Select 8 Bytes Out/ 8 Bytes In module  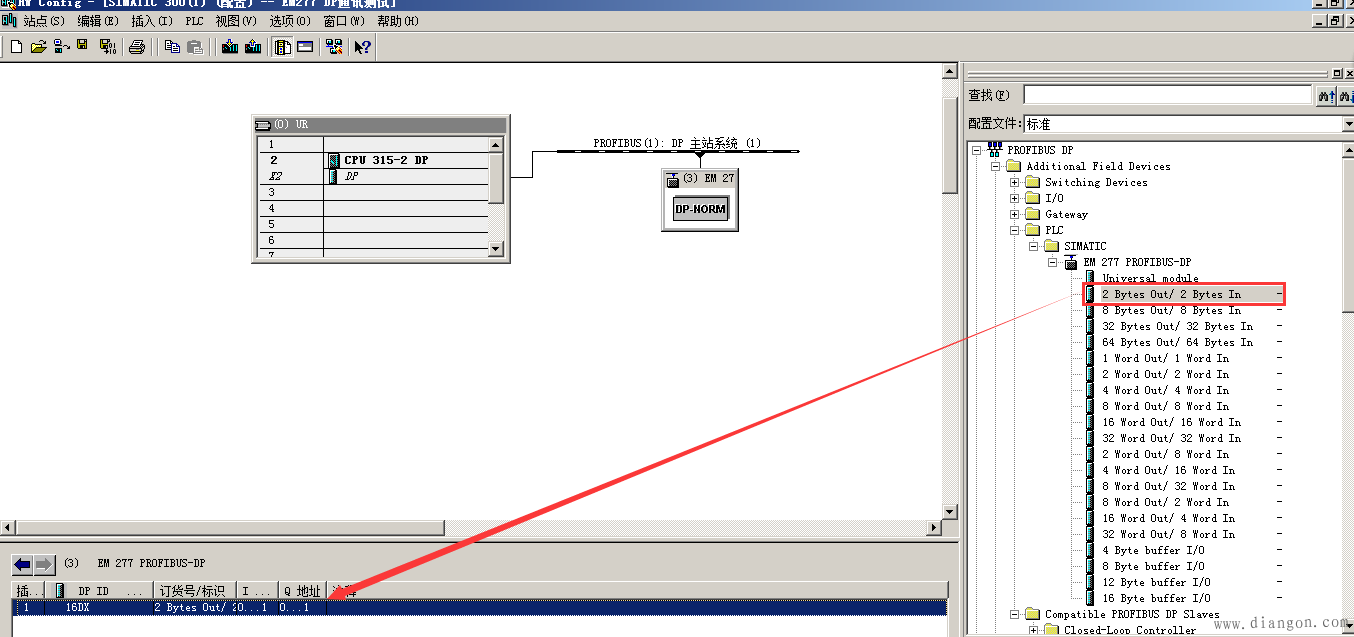click(x=1171, y=310)
